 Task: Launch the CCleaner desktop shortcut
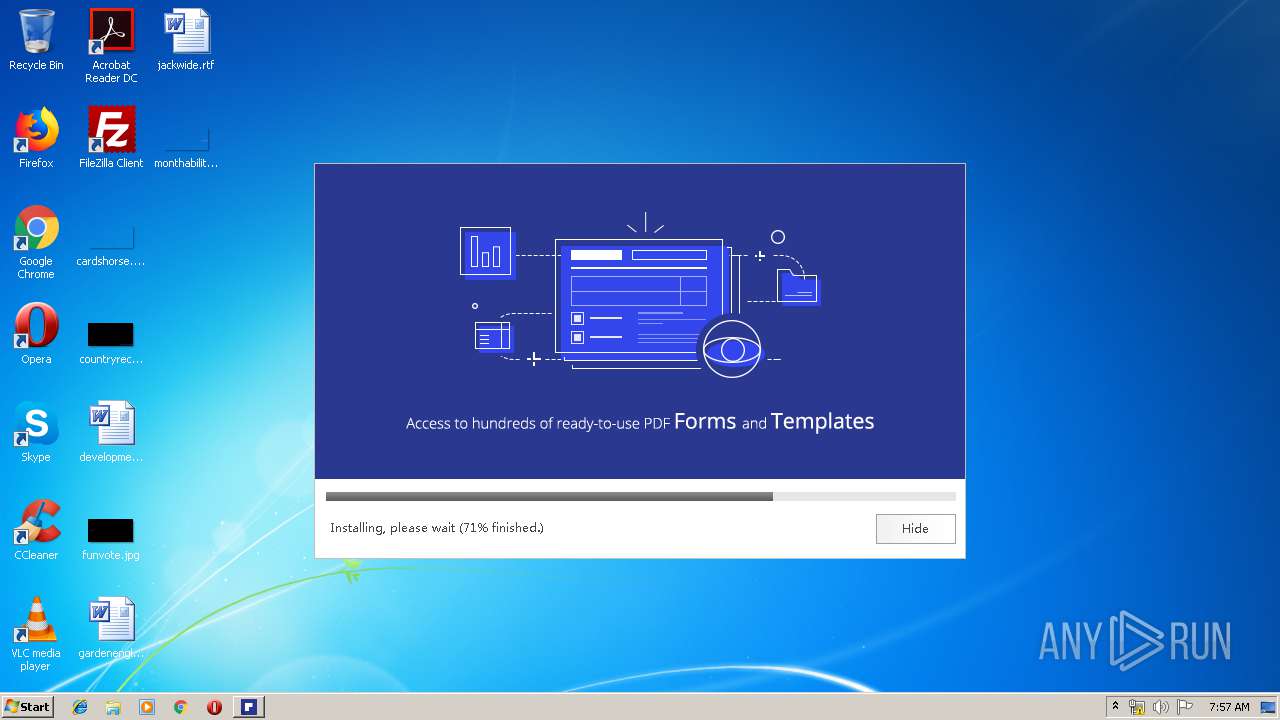36,530
